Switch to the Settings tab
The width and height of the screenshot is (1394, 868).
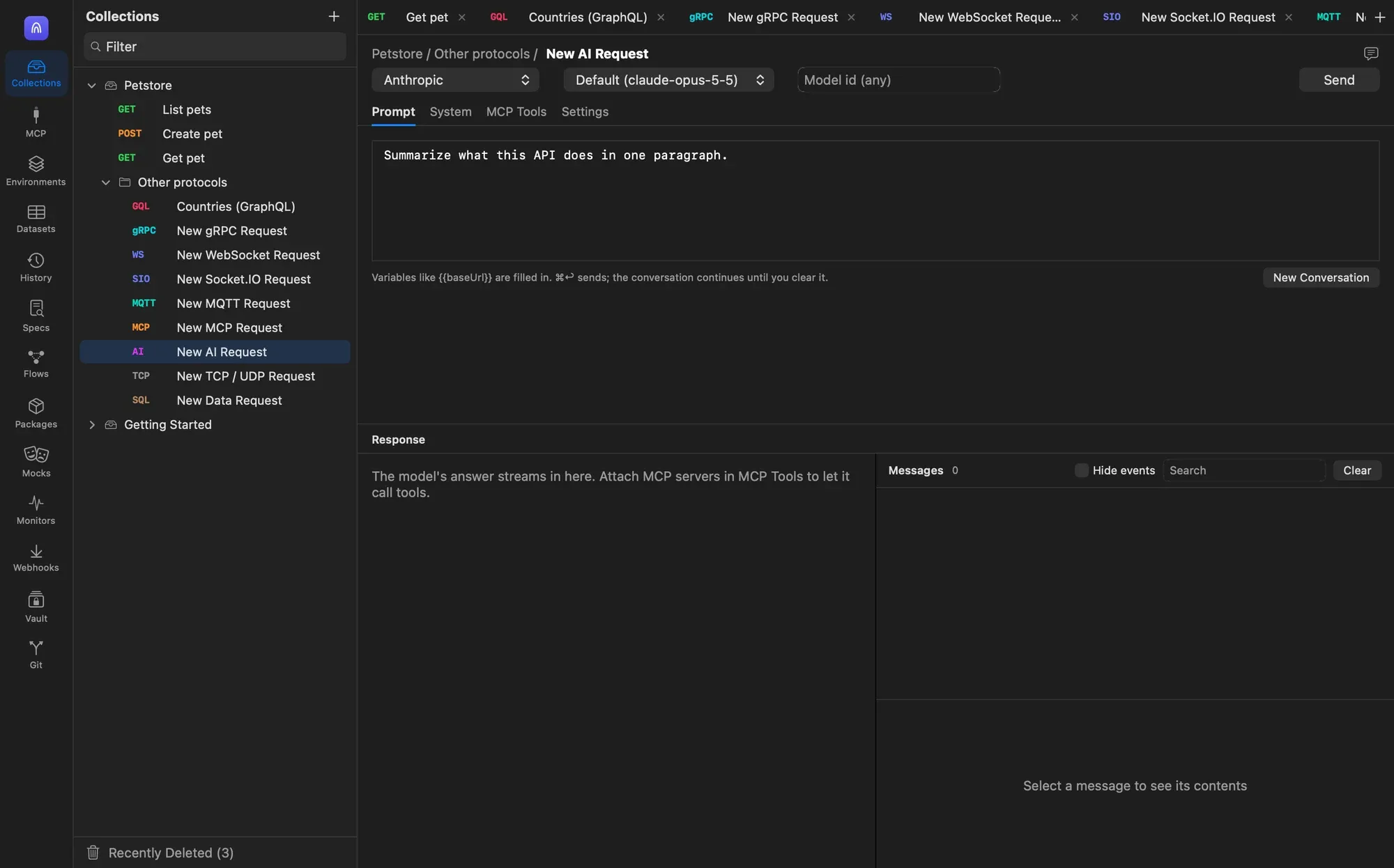[585, 112]
